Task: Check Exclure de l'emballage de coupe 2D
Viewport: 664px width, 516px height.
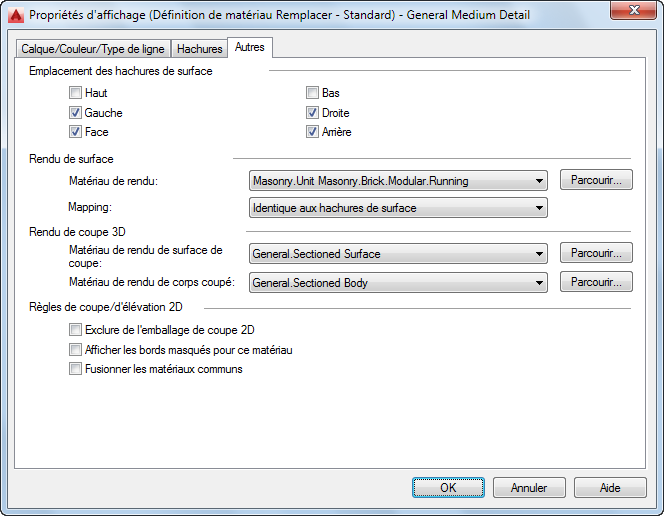Action: tap(76, 329)
